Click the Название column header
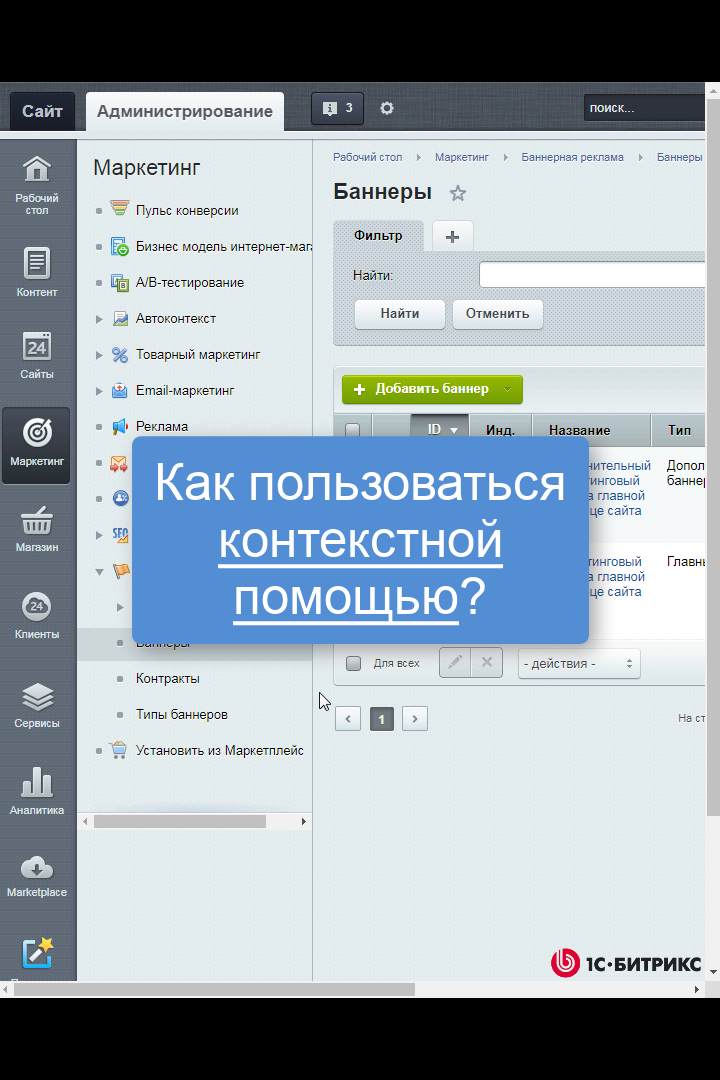The height and width of the screenshot is (1080, 720). coord(592,430)
